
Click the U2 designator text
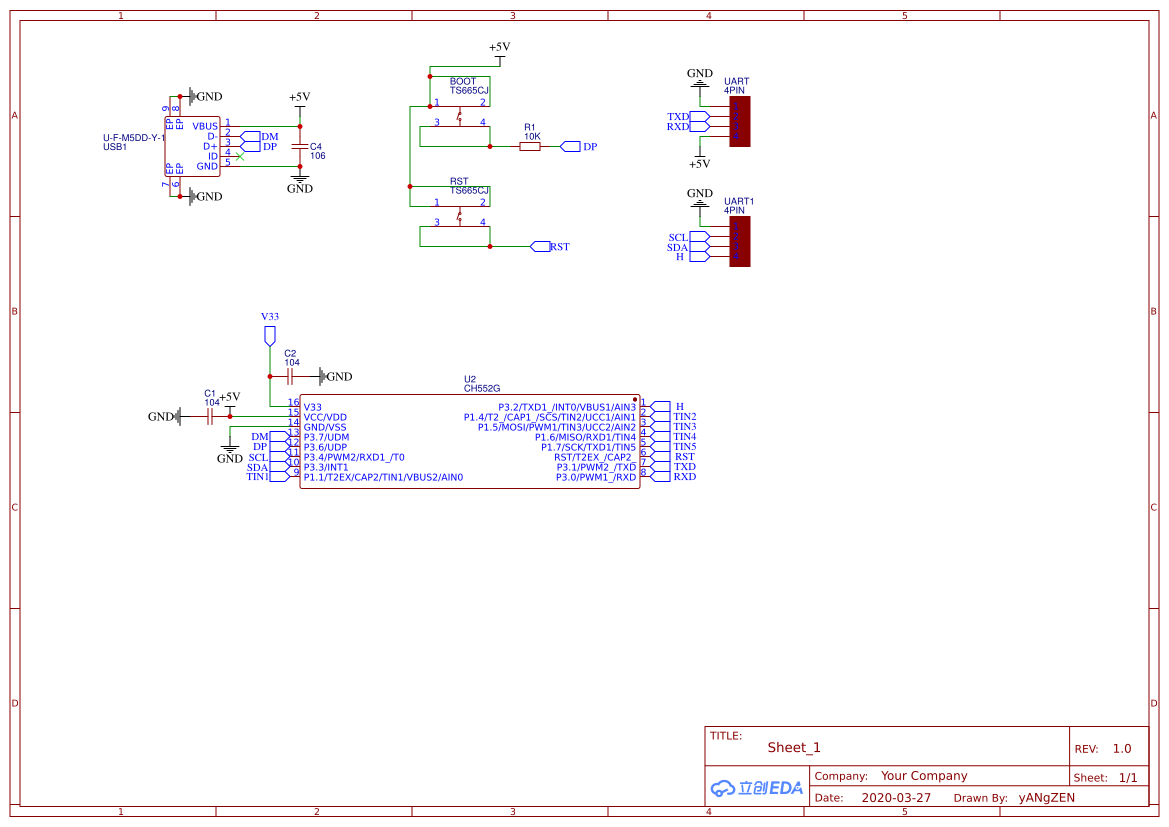pos(470,380)
